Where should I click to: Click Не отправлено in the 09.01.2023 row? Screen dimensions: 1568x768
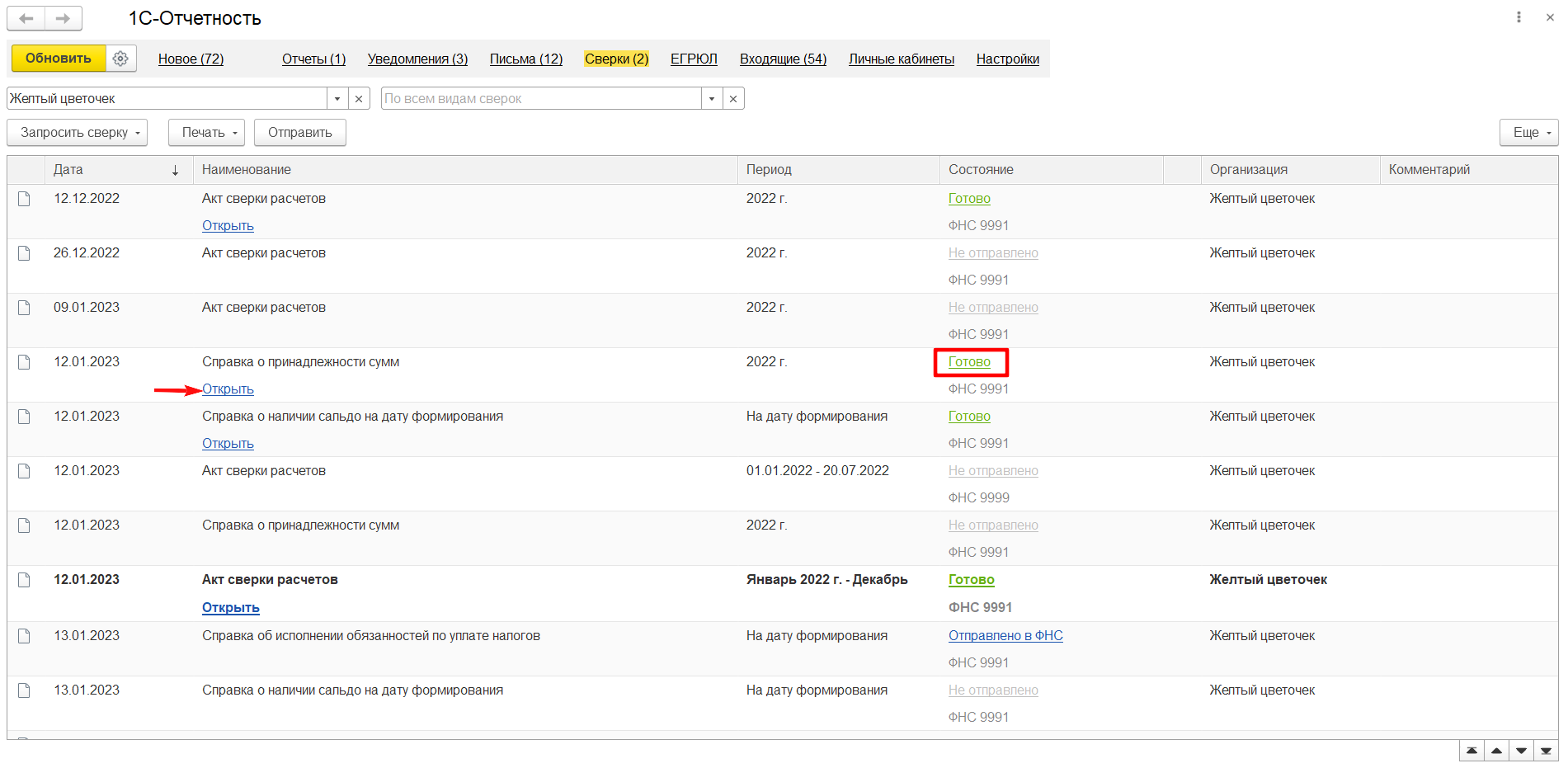click(993, 308)
